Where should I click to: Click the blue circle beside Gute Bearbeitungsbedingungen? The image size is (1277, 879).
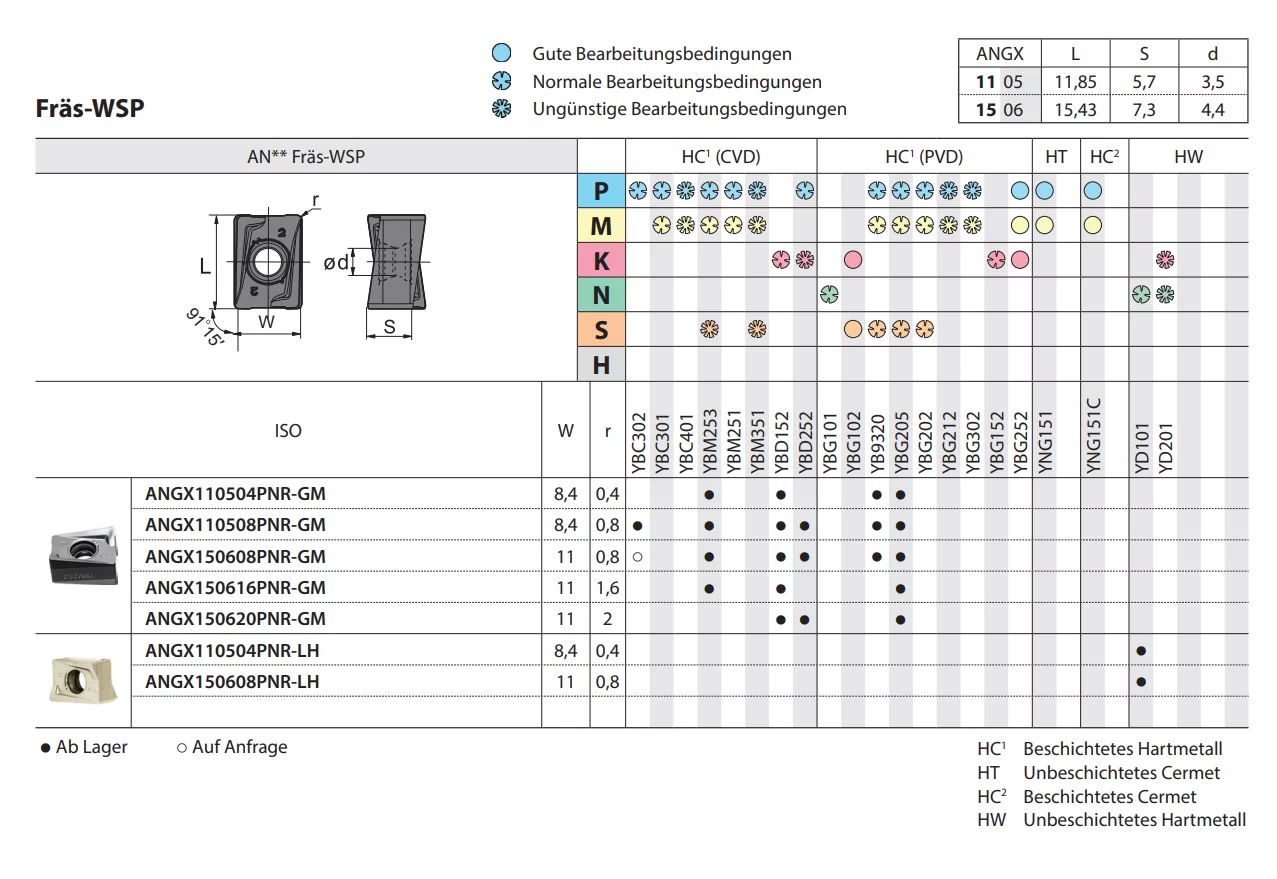[502, 54]
